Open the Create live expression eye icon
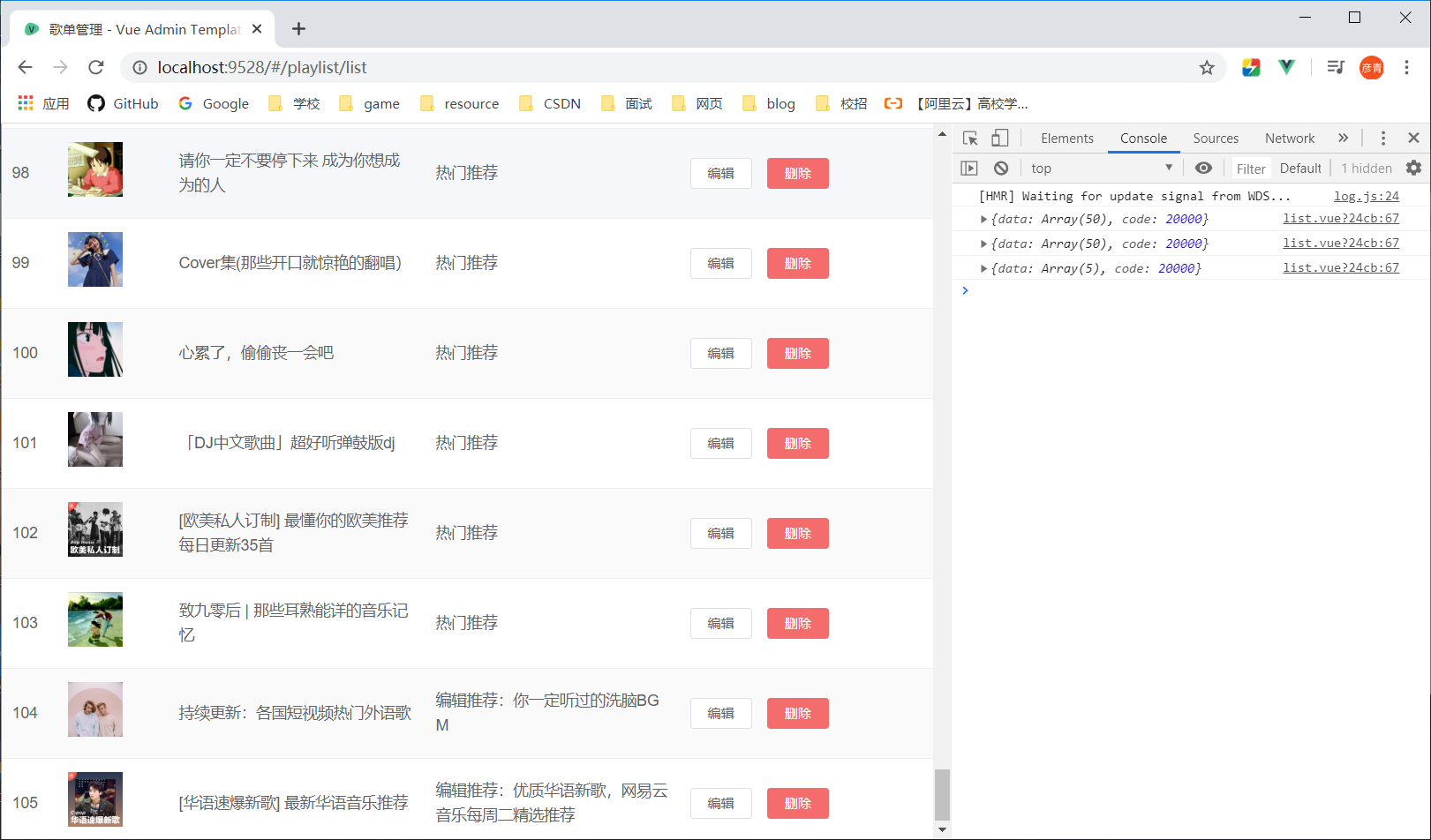The image size is (1431, 840). click(1203, 168)
